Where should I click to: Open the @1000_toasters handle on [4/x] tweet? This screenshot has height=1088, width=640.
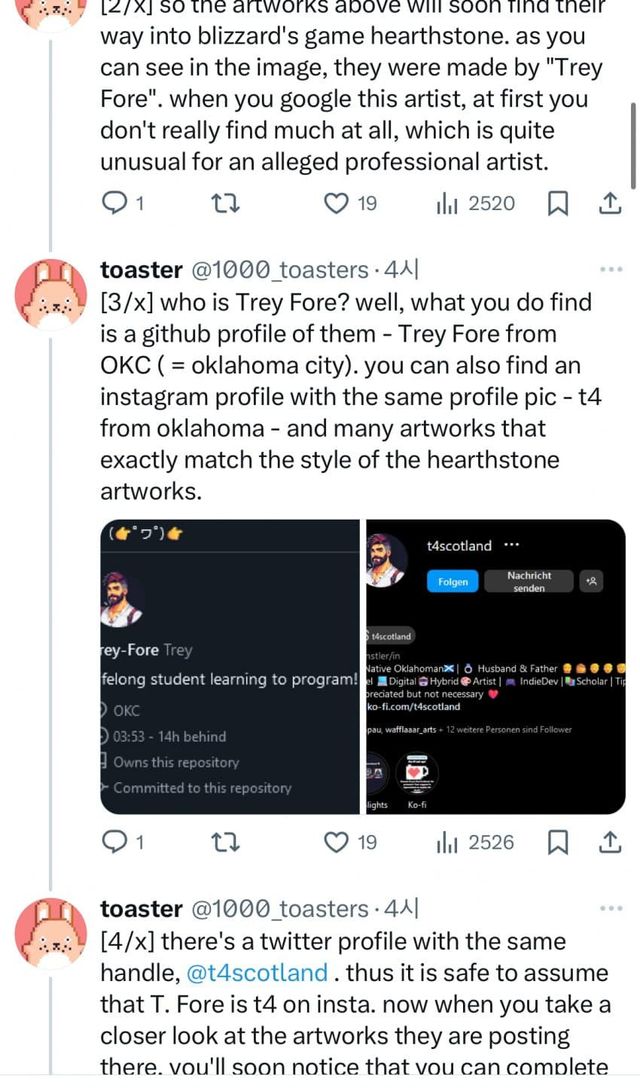(279, 909)
